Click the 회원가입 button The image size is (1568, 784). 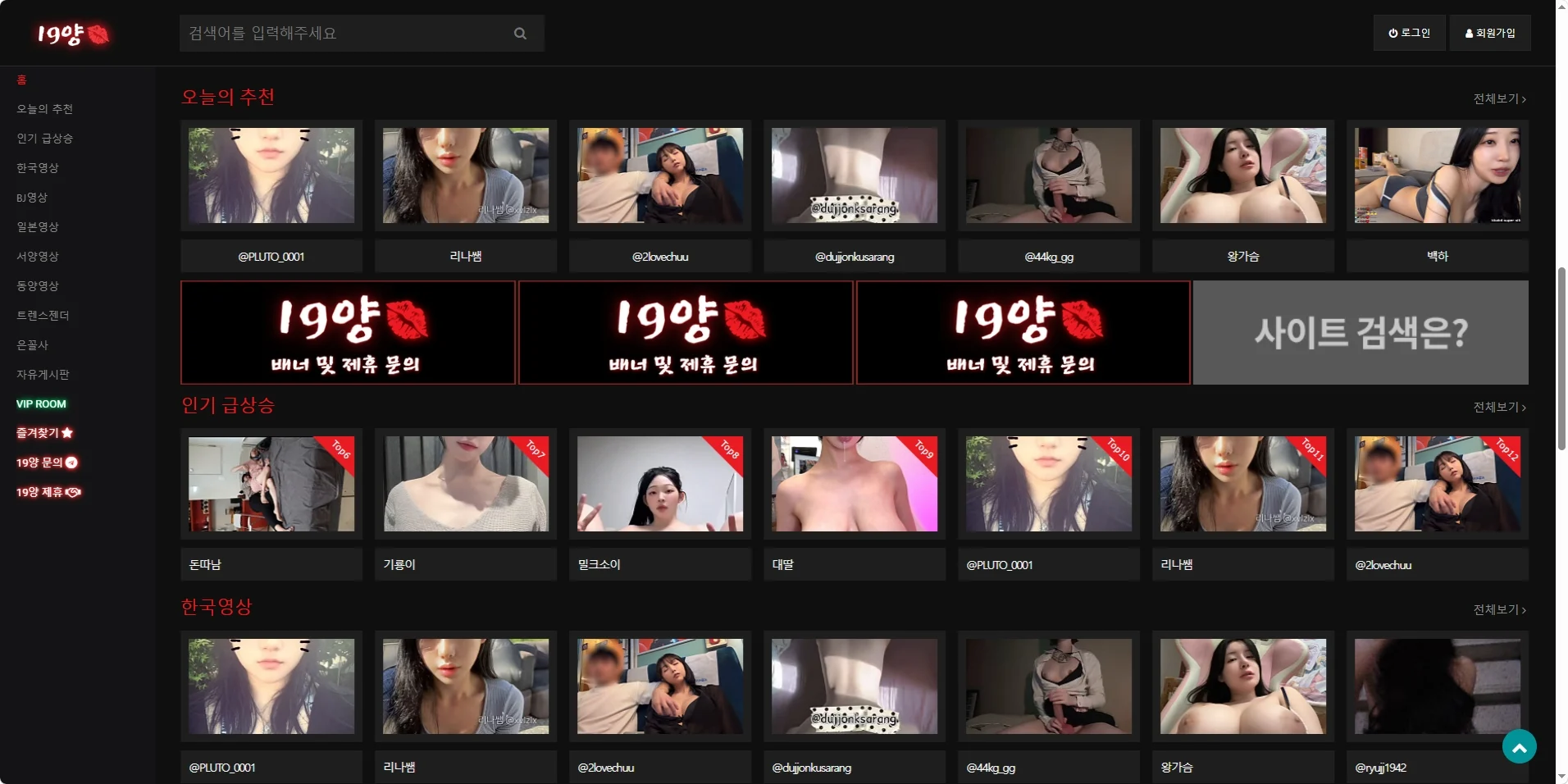1490,33
